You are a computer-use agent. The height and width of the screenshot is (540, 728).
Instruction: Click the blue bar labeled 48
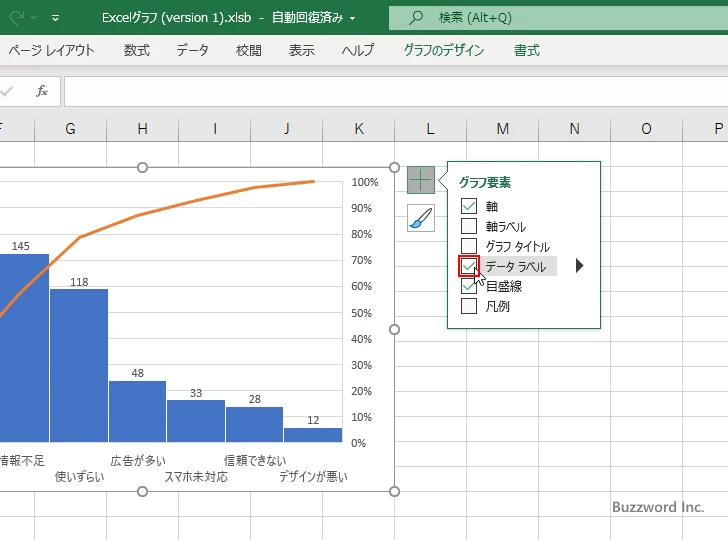tap(137, 411)
